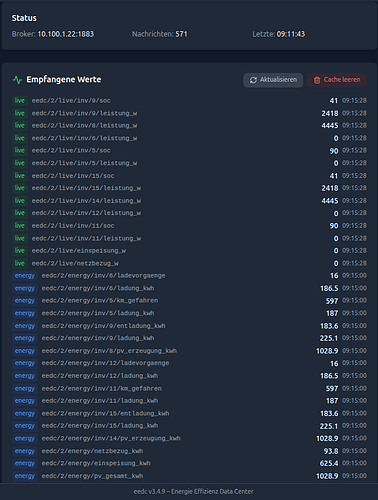Select topic eedc/2/live/inv/5/leistung_w

84,163
